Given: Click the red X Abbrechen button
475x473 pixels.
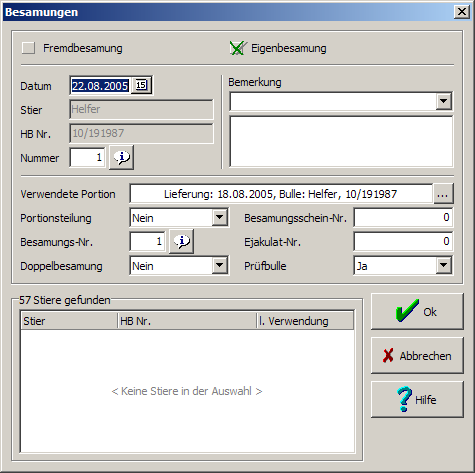Looking at the screenshot, I should pyautogui.click(x=417, y=355).
